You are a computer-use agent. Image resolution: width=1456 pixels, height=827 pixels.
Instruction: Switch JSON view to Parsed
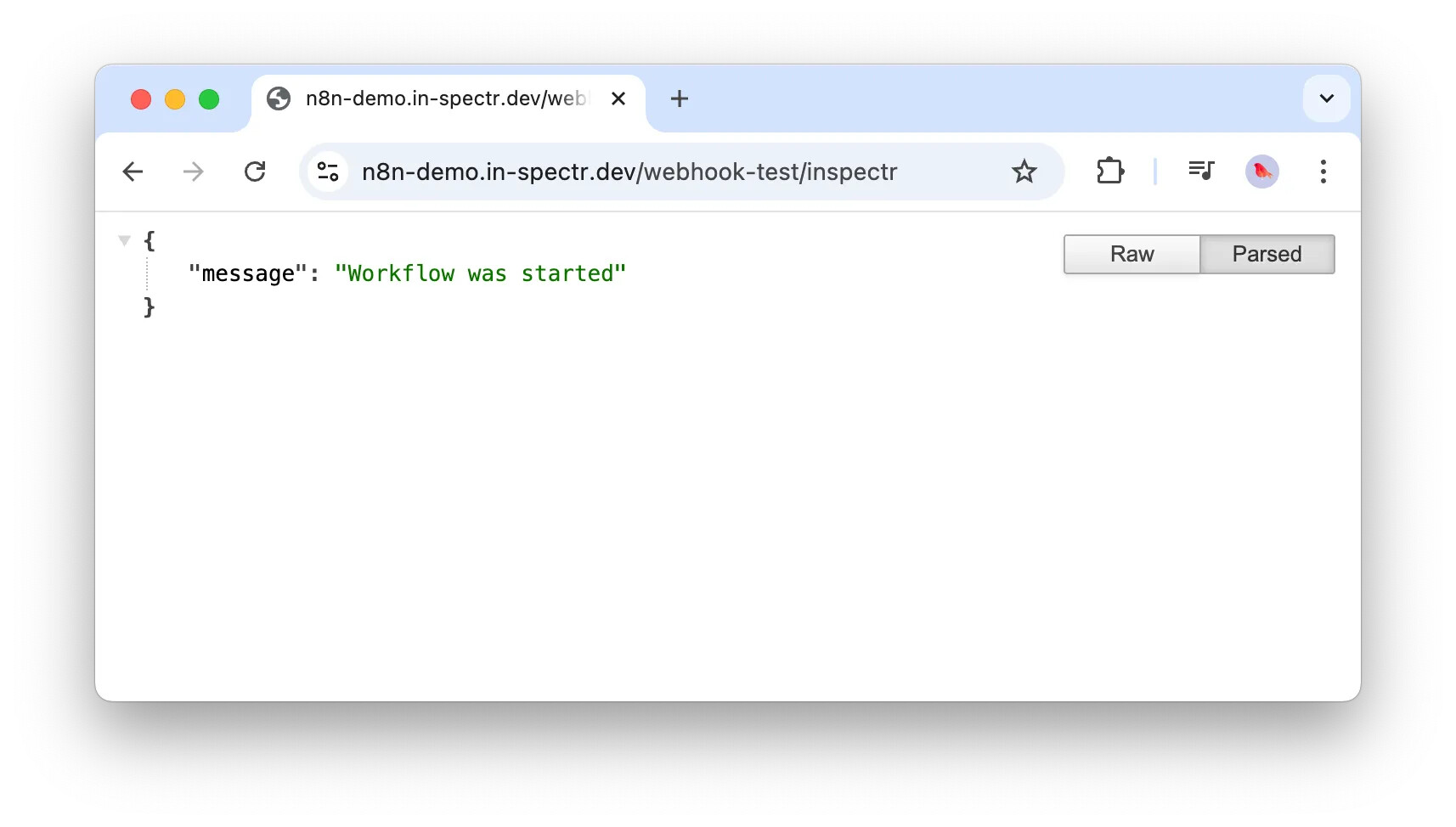click(x=1267, y=255)
